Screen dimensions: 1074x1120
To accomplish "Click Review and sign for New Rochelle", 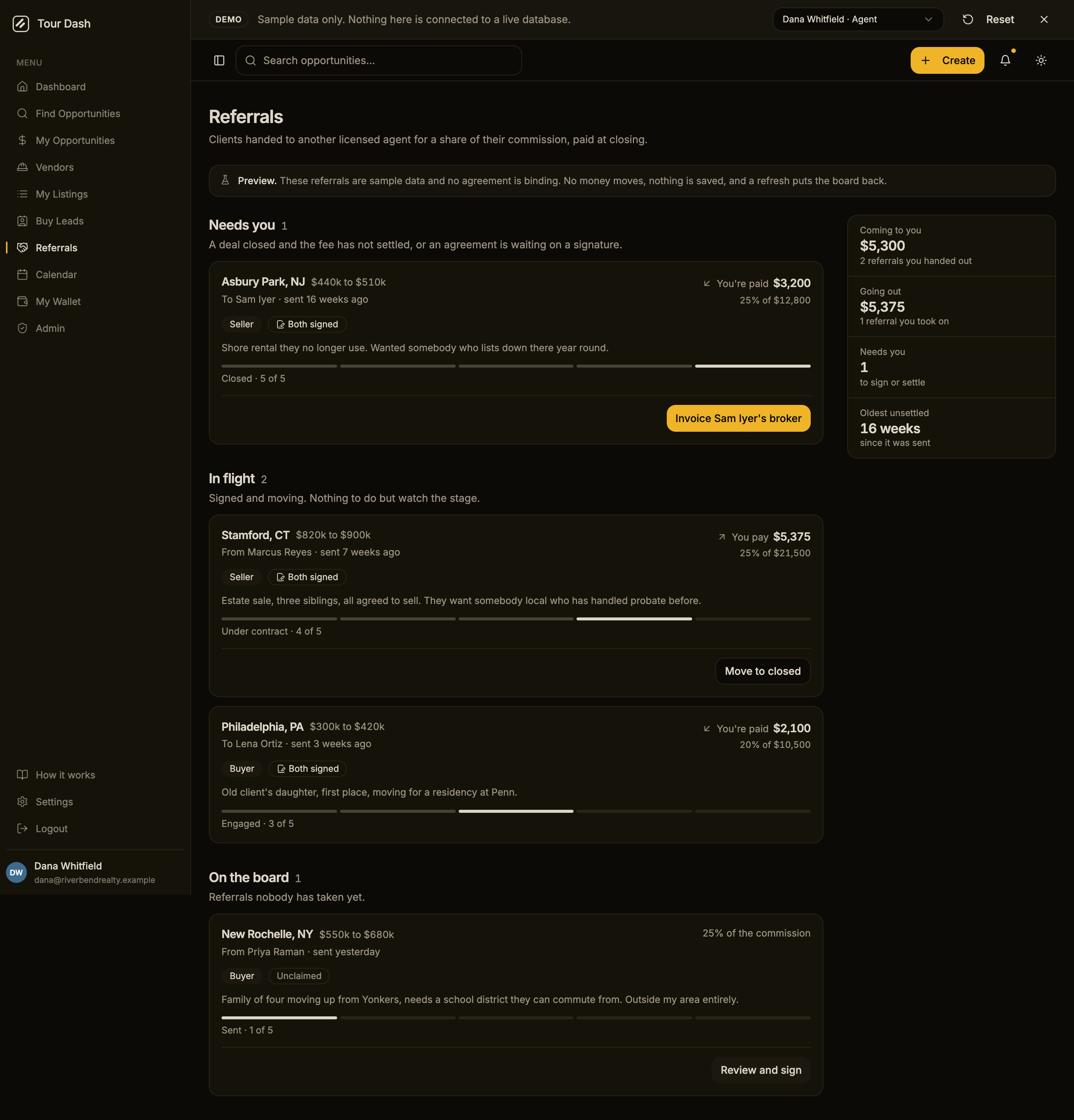I will [x=761, y=1070].
